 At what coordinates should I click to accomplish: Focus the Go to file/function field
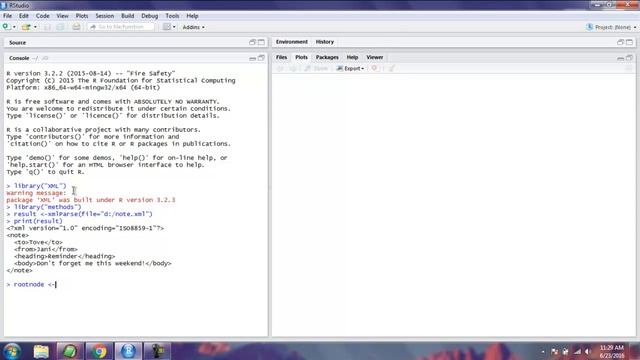point(121,27)
